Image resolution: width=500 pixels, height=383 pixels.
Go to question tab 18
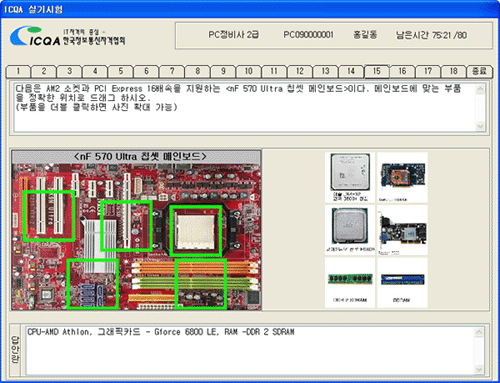click(454, 71)
